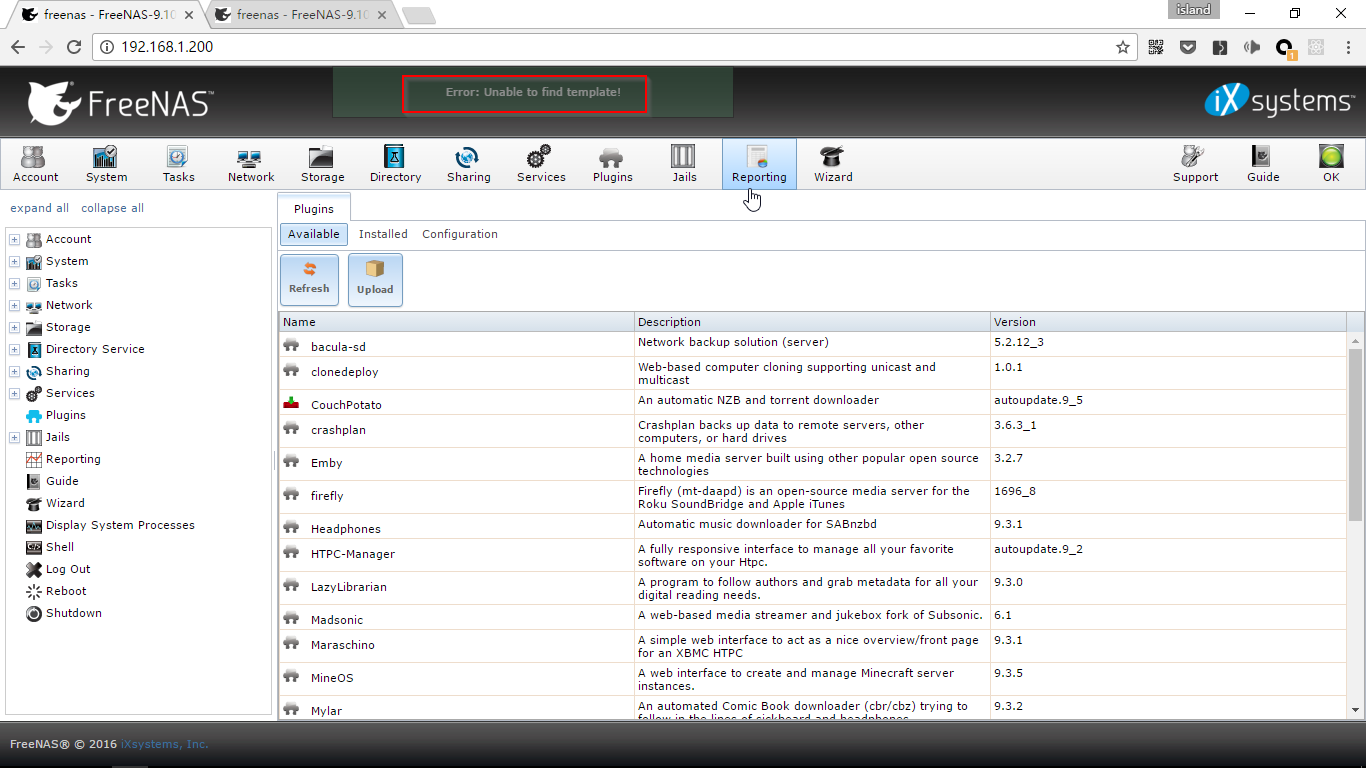Expand the System tree node

(x=14, y=262)
